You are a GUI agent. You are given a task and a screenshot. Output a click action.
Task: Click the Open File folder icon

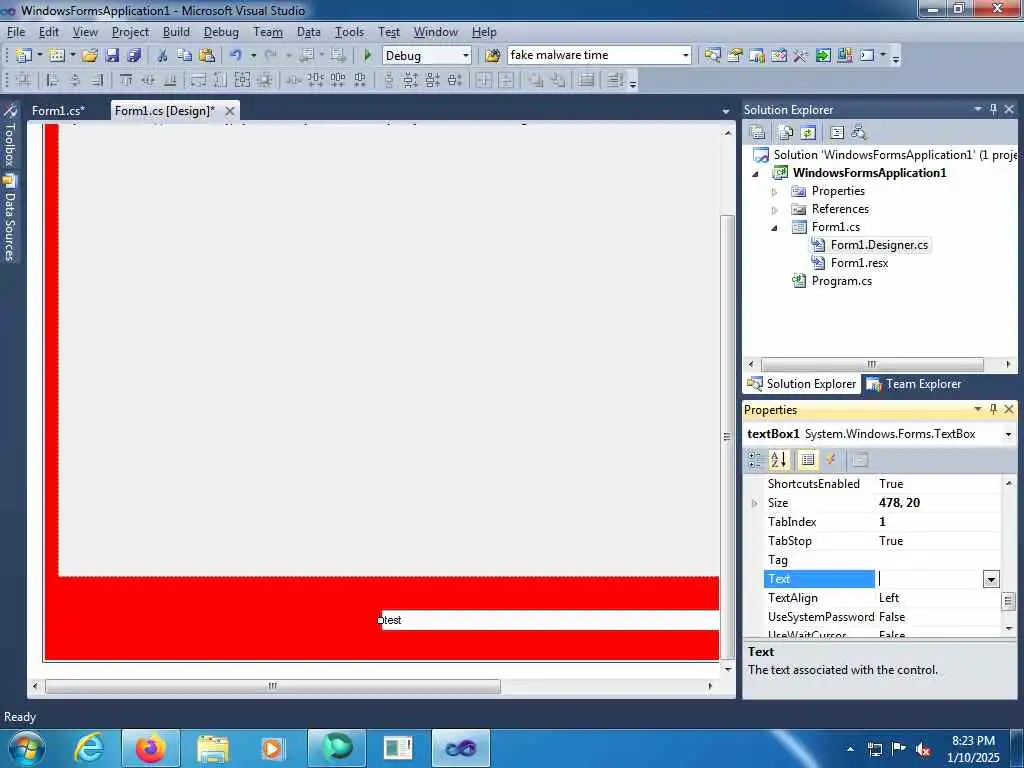[x=89, y=56]
